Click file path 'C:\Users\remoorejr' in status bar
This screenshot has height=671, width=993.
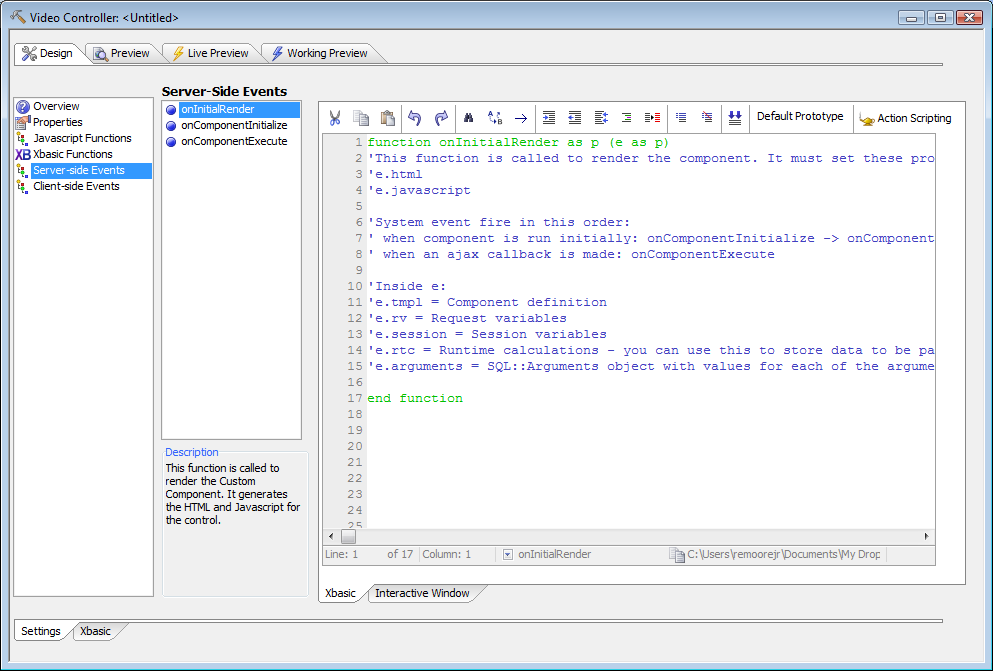(x=783, y=555)
